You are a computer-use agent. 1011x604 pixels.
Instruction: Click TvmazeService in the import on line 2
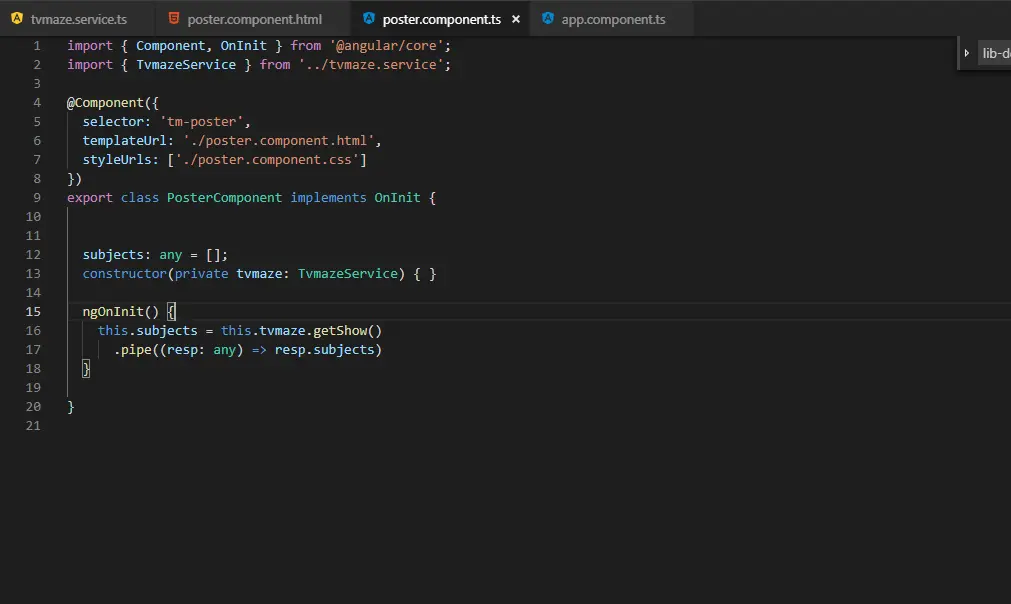(186, 64)
